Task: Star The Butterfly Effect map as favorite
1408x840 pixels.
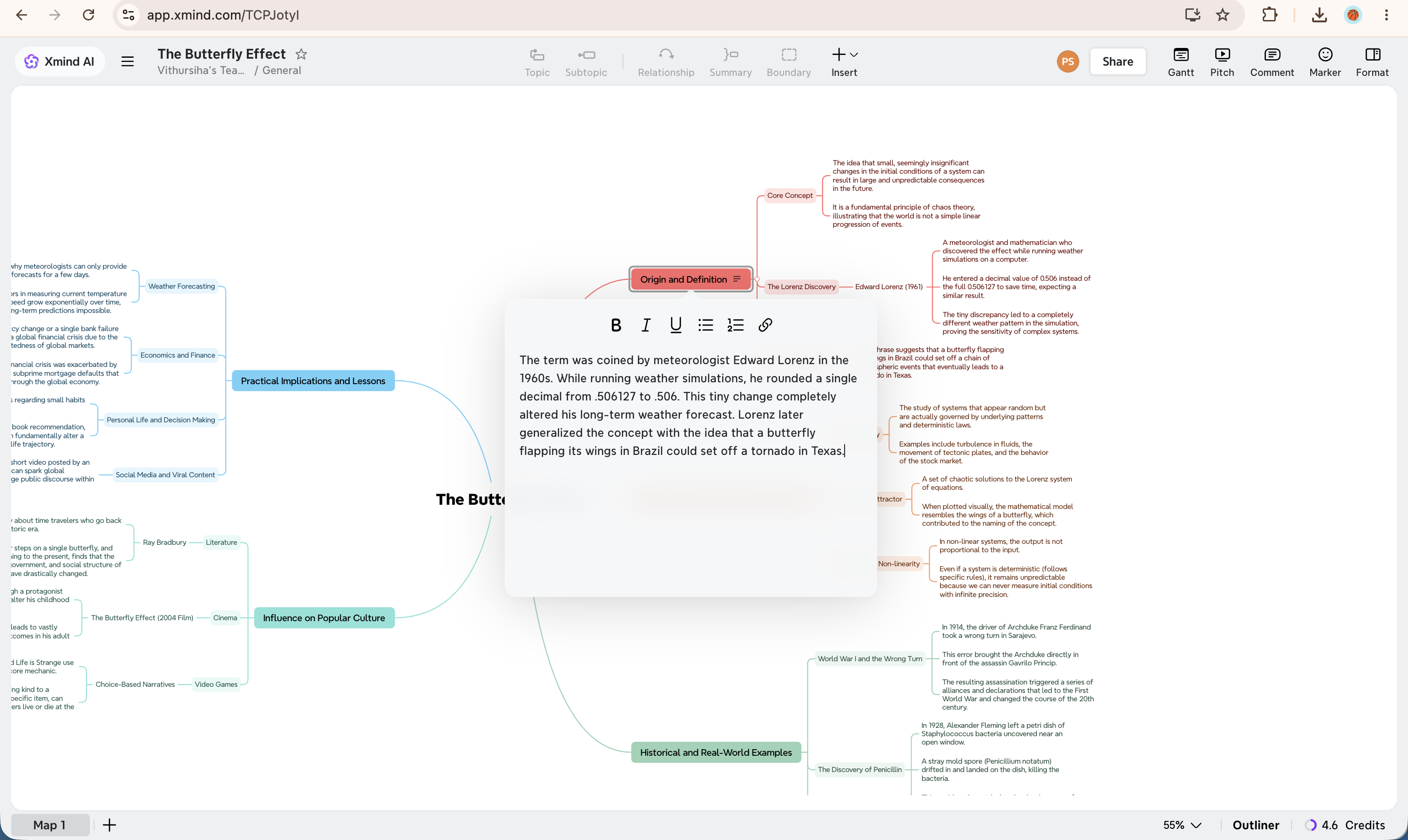Action: [x=301, y=54]
